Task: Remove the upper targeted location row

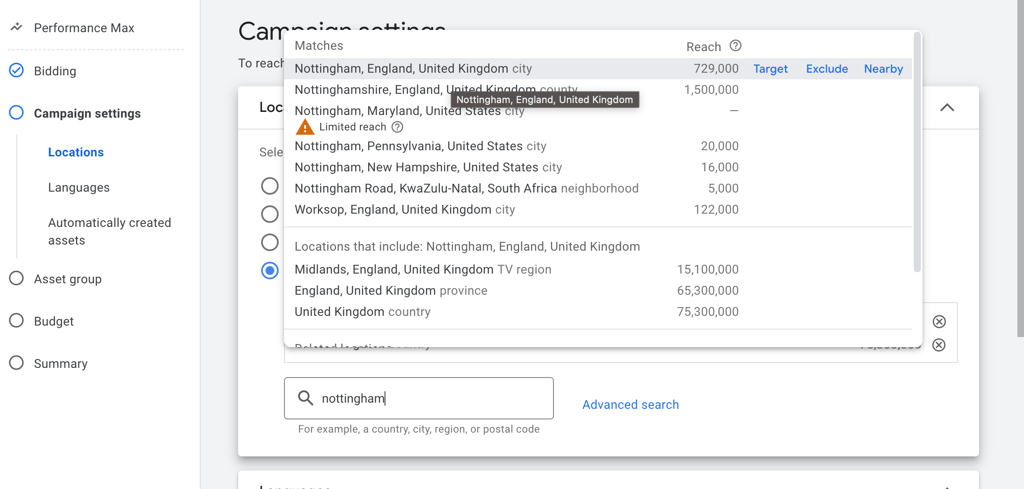Action: 939,321
